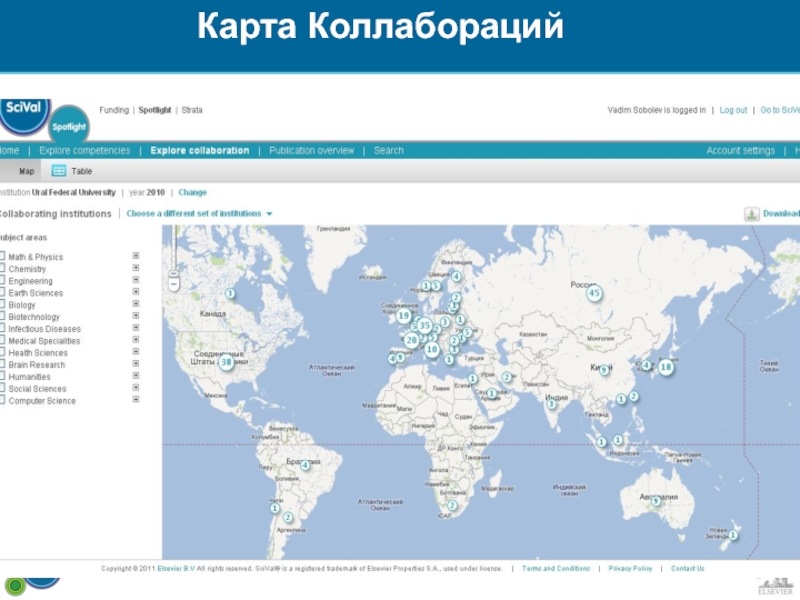The width and height of the screenshot is (800, 600).
Task: Tick the Computer Science checkbox
Action: pyautogui.click(x=3, y=401)
